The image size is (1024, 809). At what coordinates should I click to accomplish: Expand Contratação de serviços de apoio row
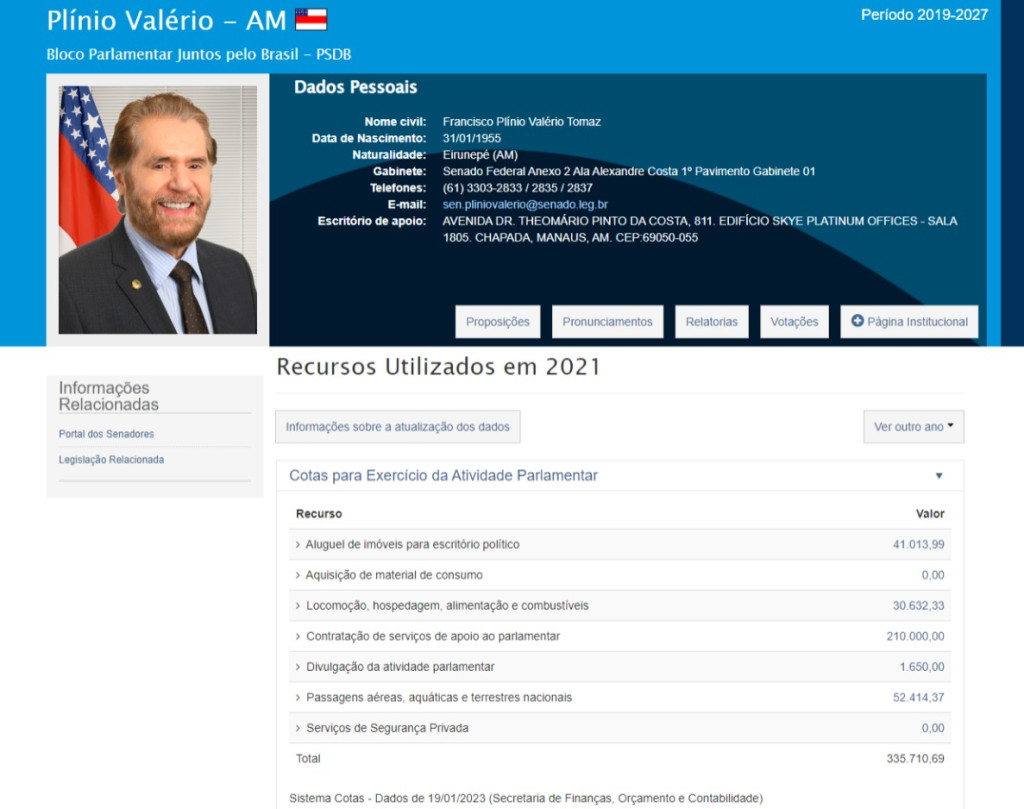point(432,636)
